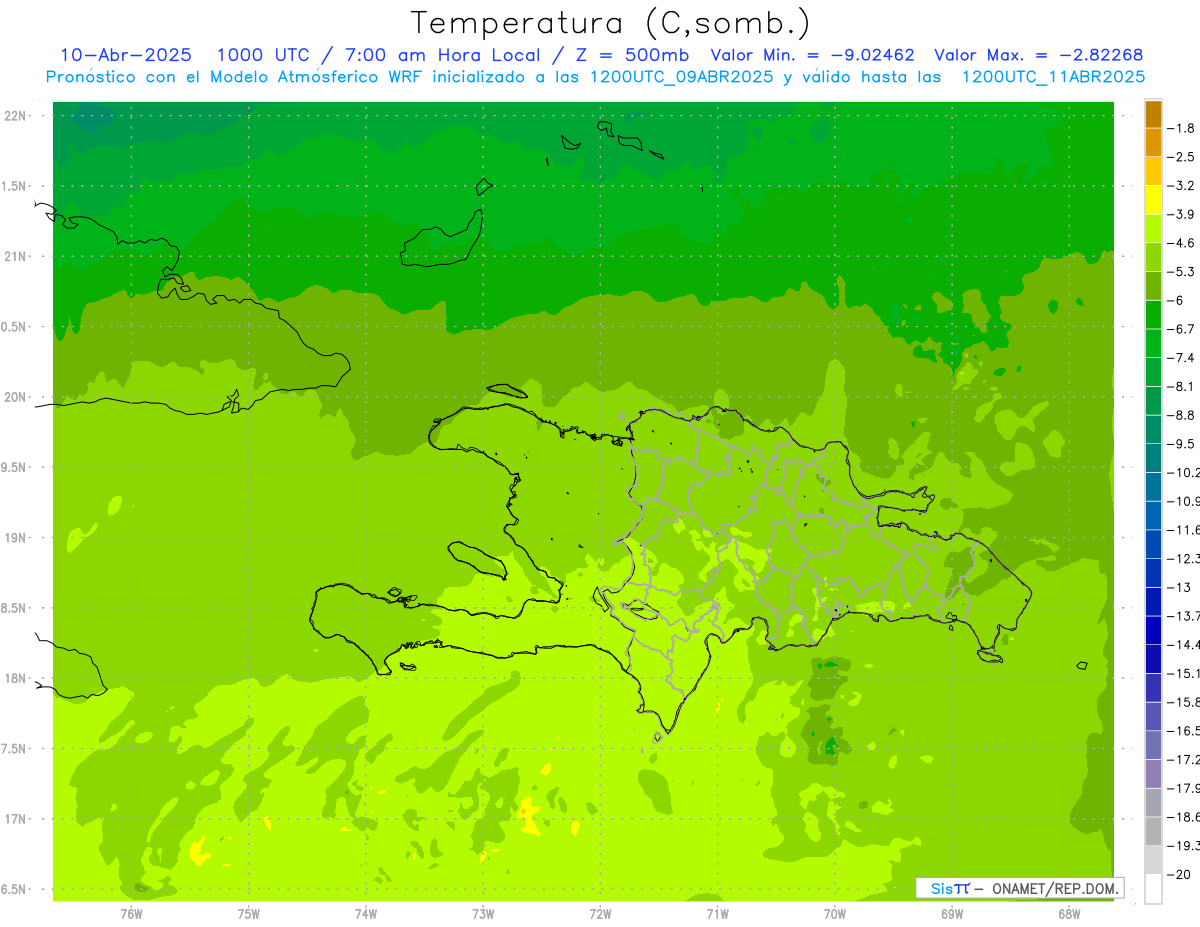Click the '17N' latitude axis label
This screenshot has width=1200, height=927.
[15, 819]
